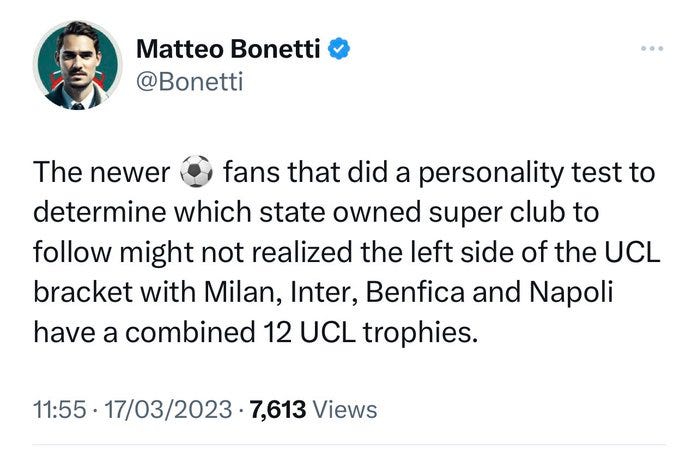Open the 7,613 view count
Image resolution: width=680 pixels, height=450 pixels.
[x=278, y=409]
